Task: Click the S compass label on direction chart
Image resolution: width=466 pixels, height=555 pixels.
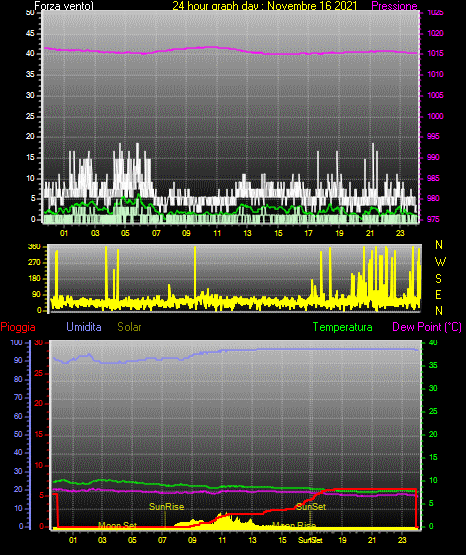Action: point(438,279)
